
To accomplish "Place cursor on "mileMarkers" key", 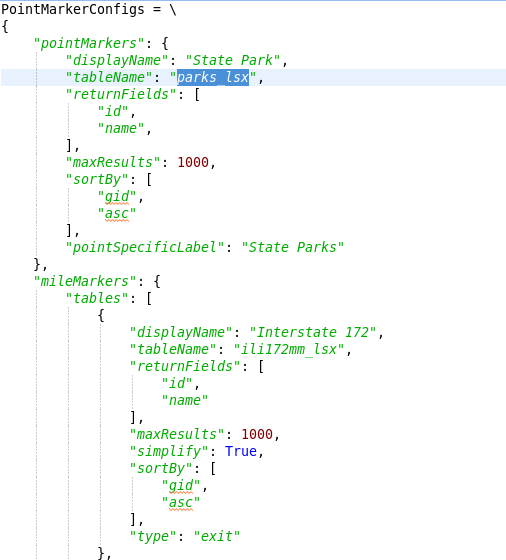I will coord(85,281).
